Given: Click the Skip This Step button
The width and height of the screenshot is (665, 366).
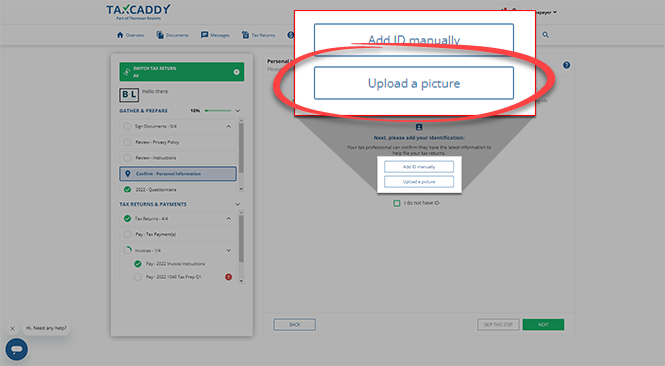Looking at the screenshot, I should pyautogui.click(x=498, y=324).
